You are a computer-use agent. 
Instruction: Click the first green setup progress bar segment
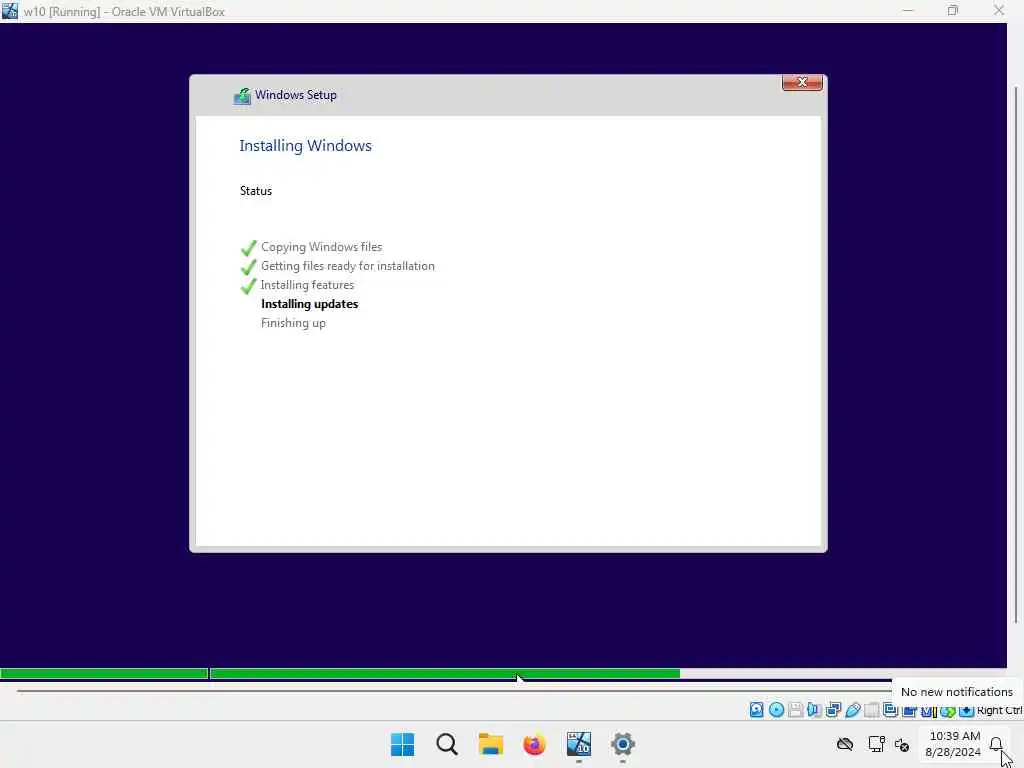pyautogui.click(x=104, y=673)
